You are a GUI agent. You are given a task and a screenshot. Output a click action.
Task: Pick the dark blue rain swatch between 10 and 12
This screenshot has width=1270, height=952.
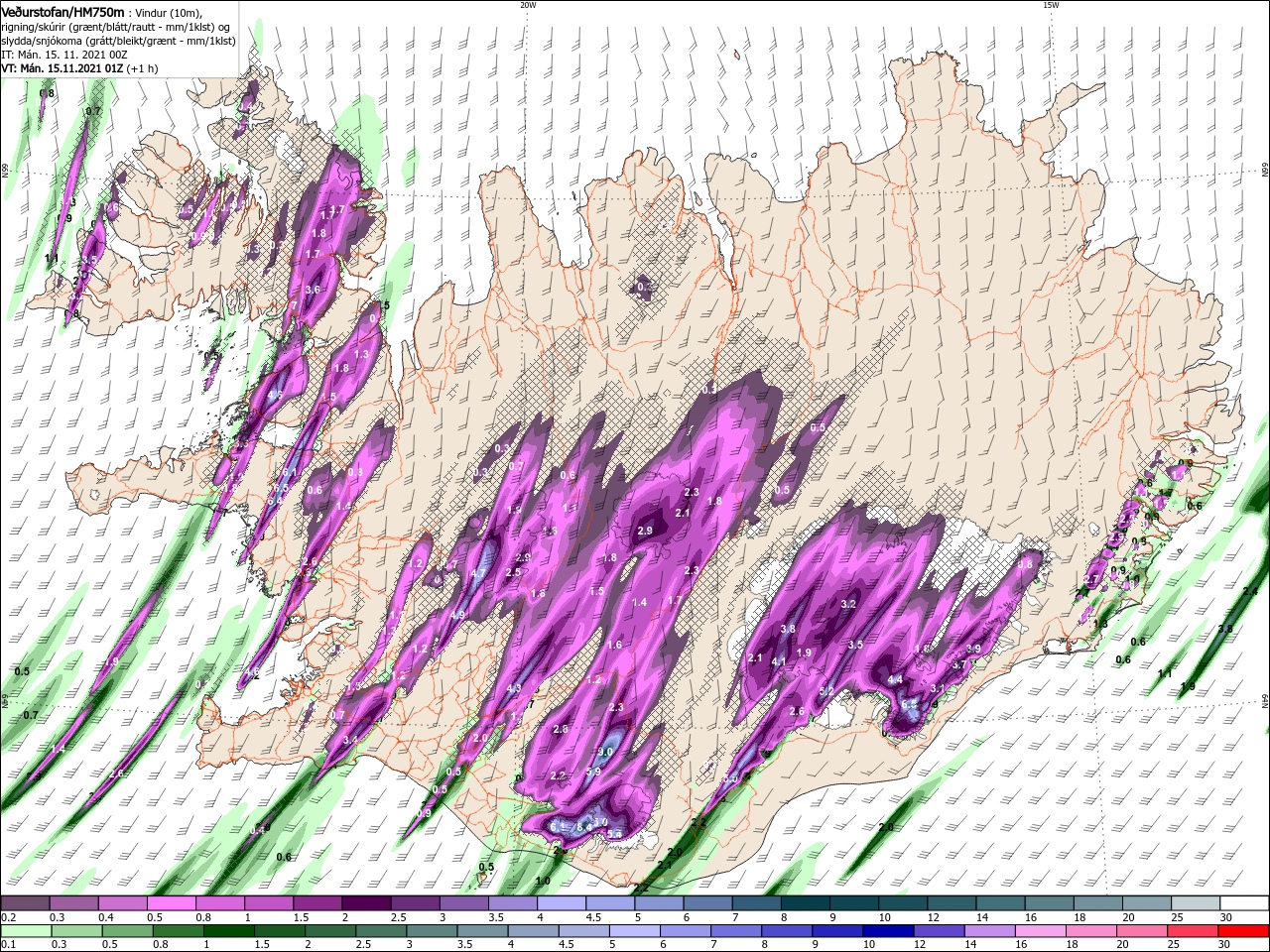888,931
